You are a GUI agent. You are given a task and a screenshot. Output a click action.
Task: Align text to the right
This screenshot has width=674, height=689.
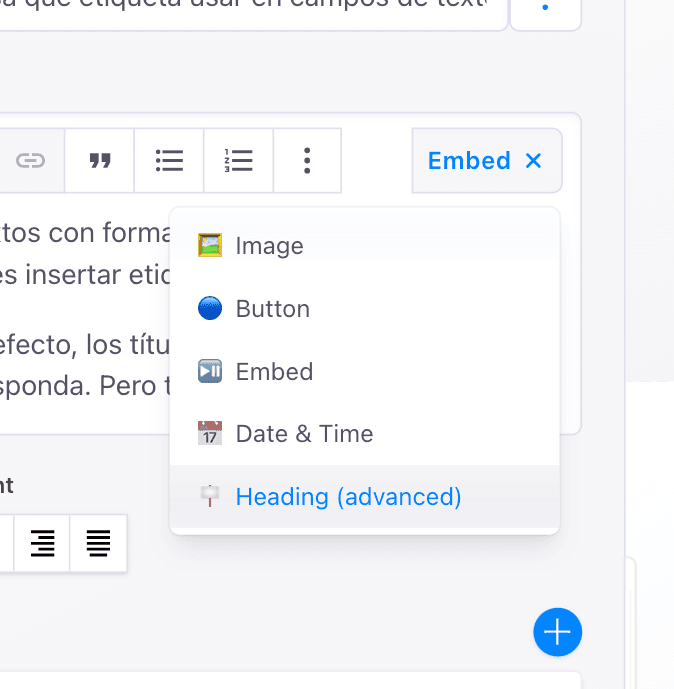click(x=42, y=543)
